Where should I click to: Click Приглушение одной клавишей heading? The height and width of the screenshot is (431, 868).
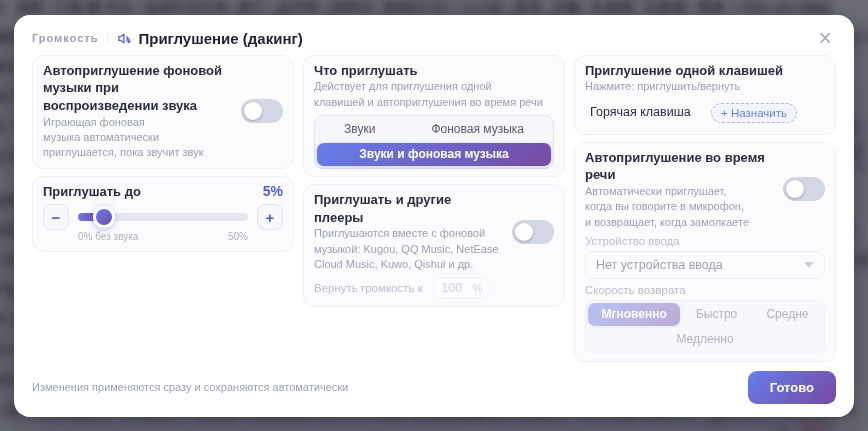click(684, 71)
